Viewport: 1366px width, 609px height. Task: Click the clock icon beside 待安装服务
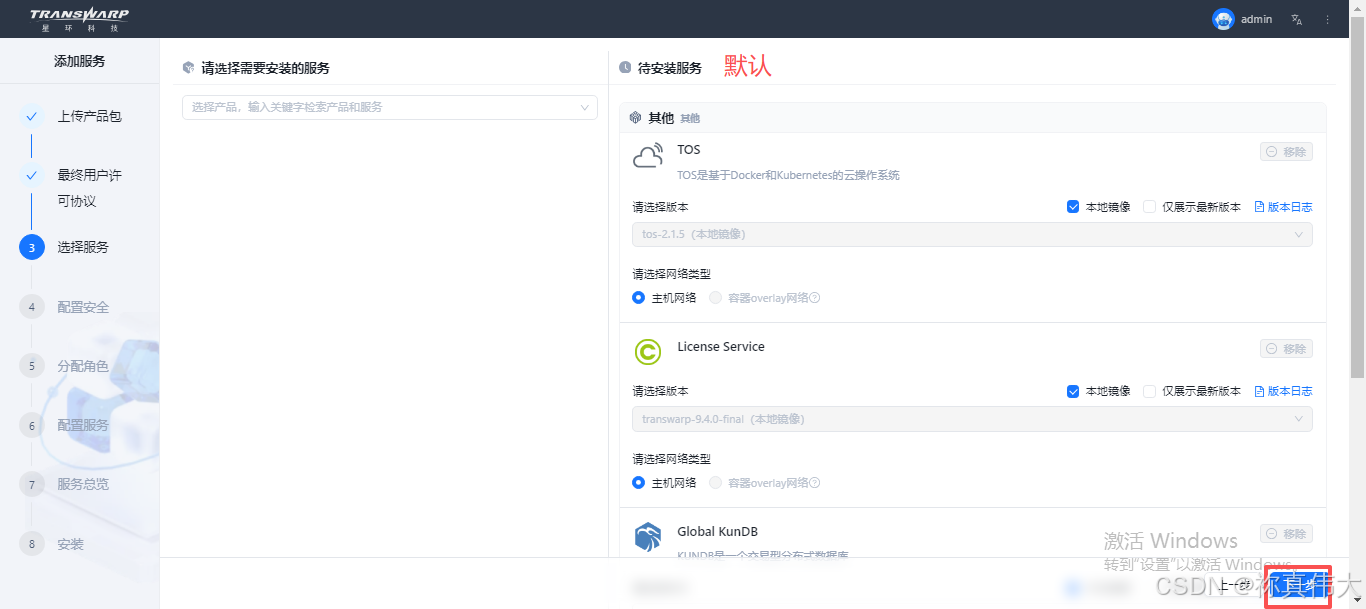625,68
